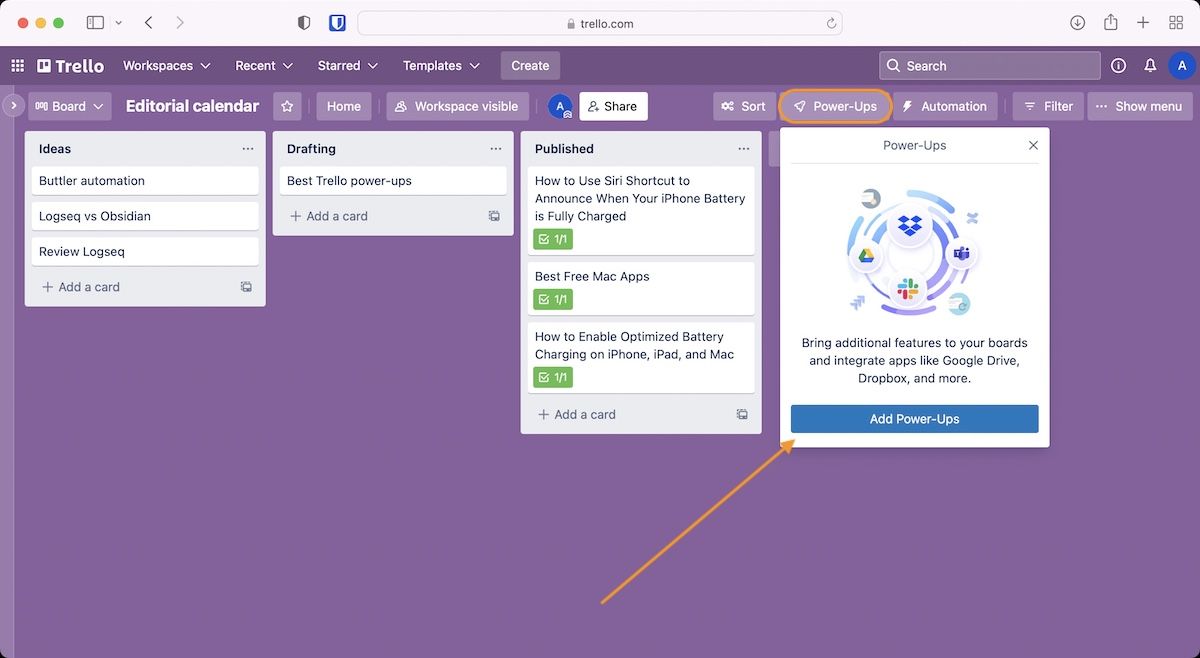Create card from template in Drafting list
The height and width of the screenshot is (658, 1200).
click(494, 216)
